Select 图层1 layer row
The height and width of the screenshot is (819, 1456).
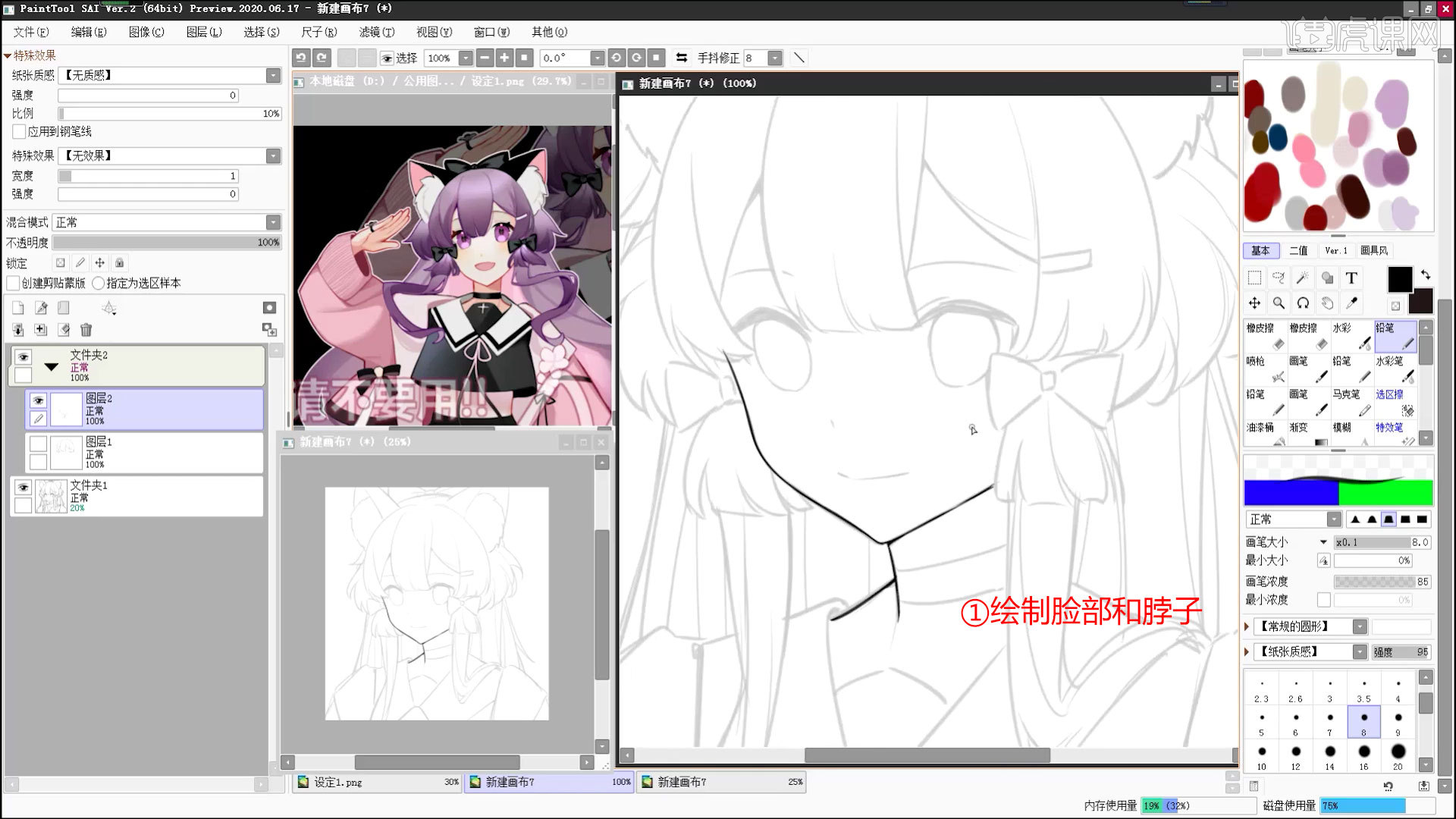click(x=144, y=453)
